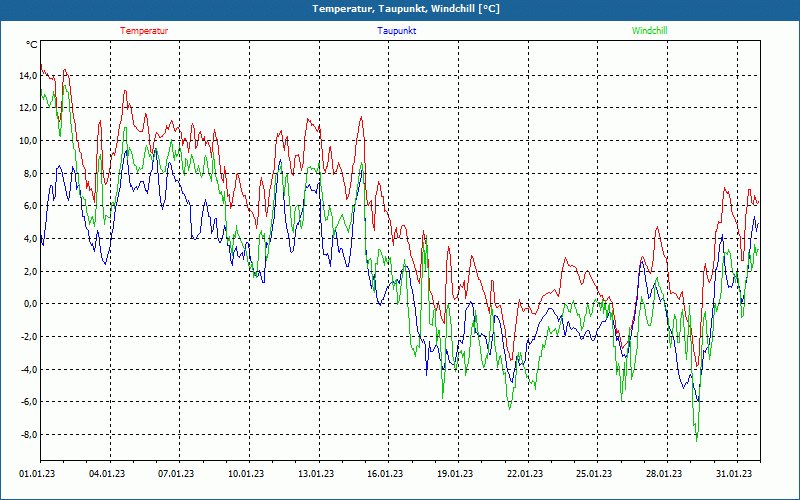
Task: Click the -4,0 y-axis value
Action: pyautogui.click(x=29, y=369)
